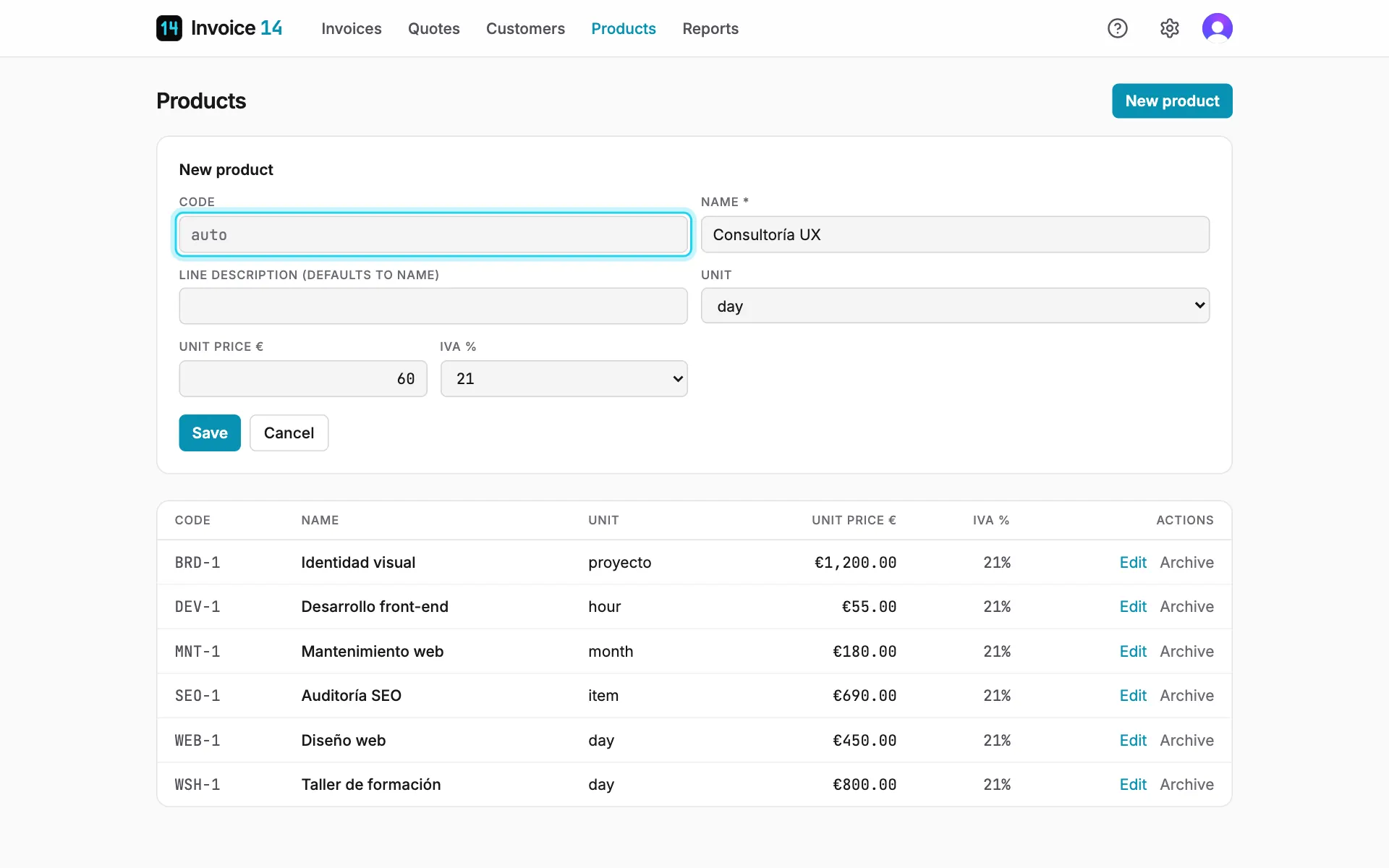Edit the Mantenimiento web product

pos(1133,651)
